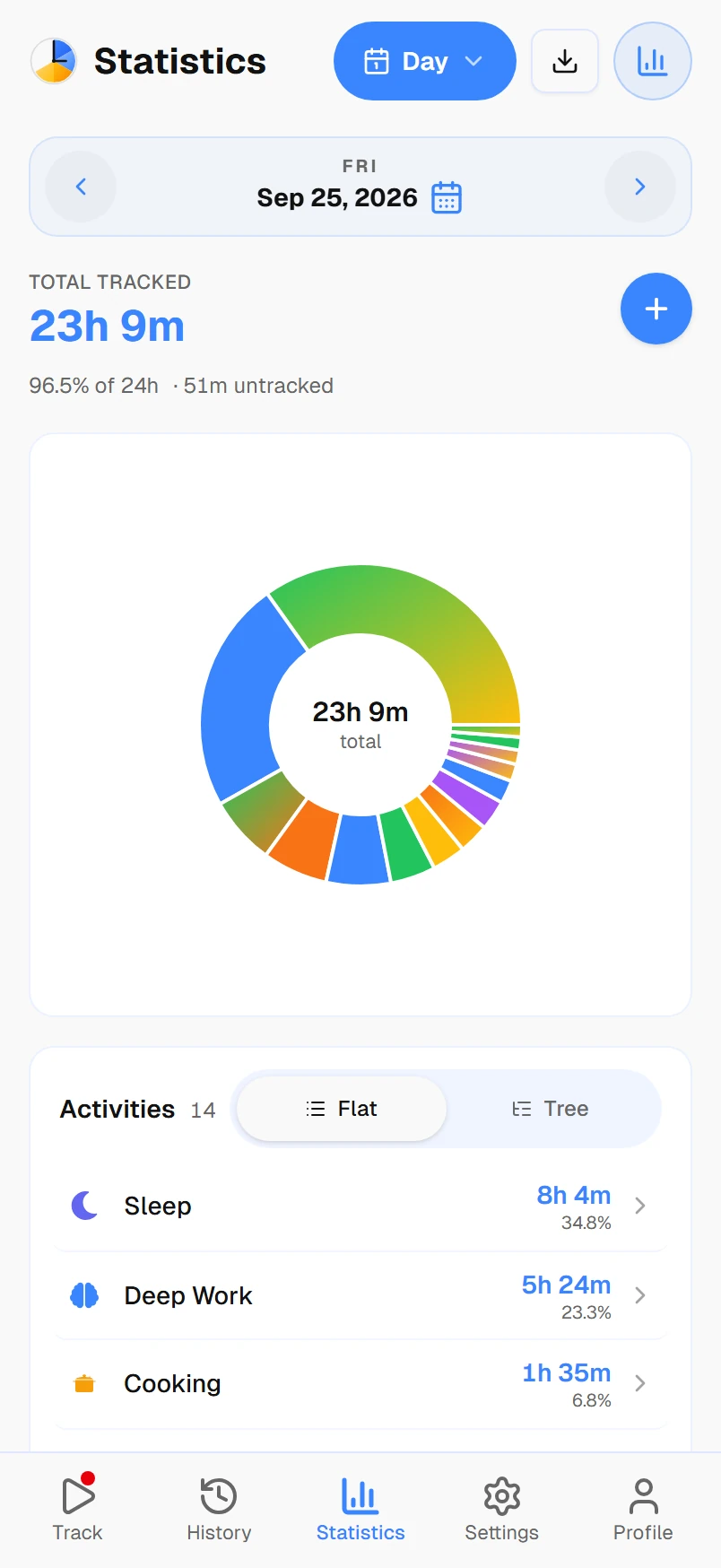This screenshot has height=1568, width=721.
Task: Go to previous day arrow
Action: click(x=81, y=187)
